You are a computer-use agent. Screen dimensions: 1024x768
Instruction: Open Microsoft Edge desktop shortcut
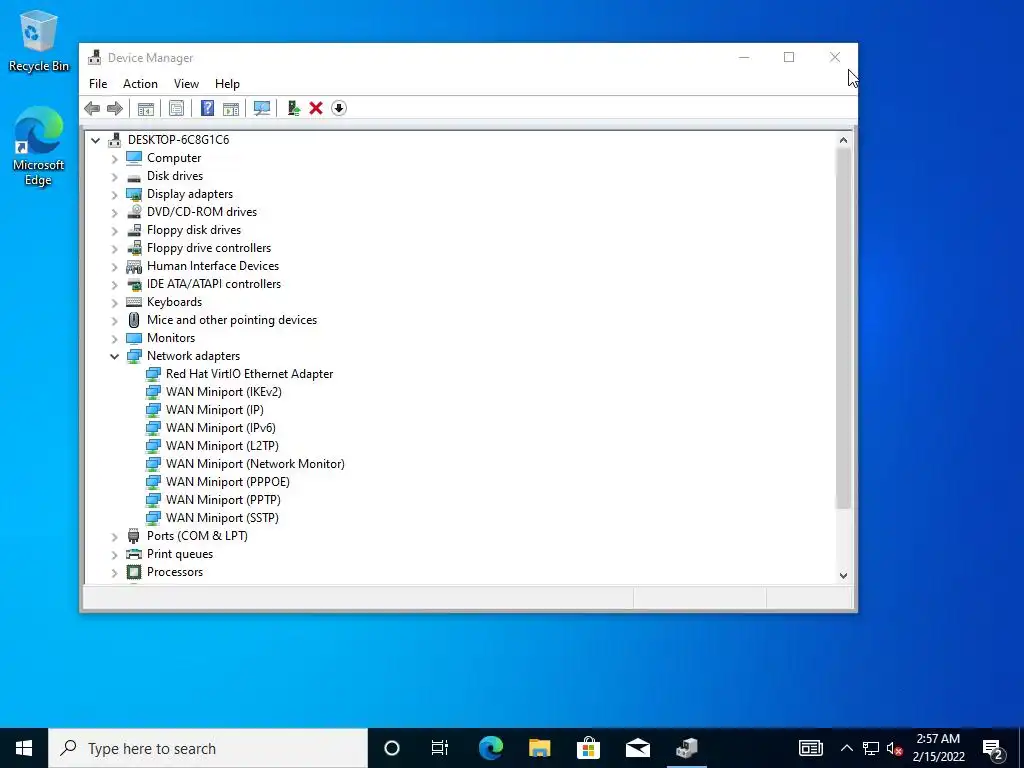coord(39,147)
